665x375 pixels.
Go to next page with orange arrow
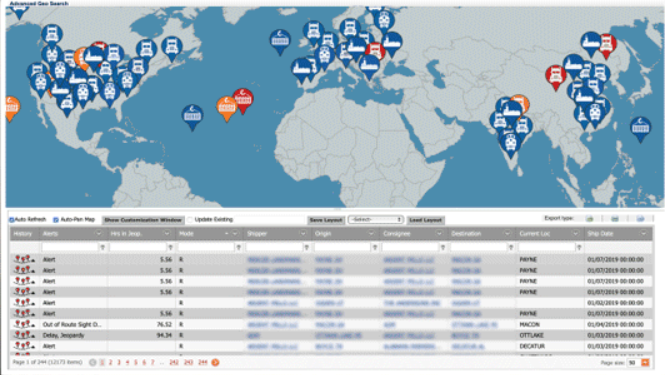(215, 362)
